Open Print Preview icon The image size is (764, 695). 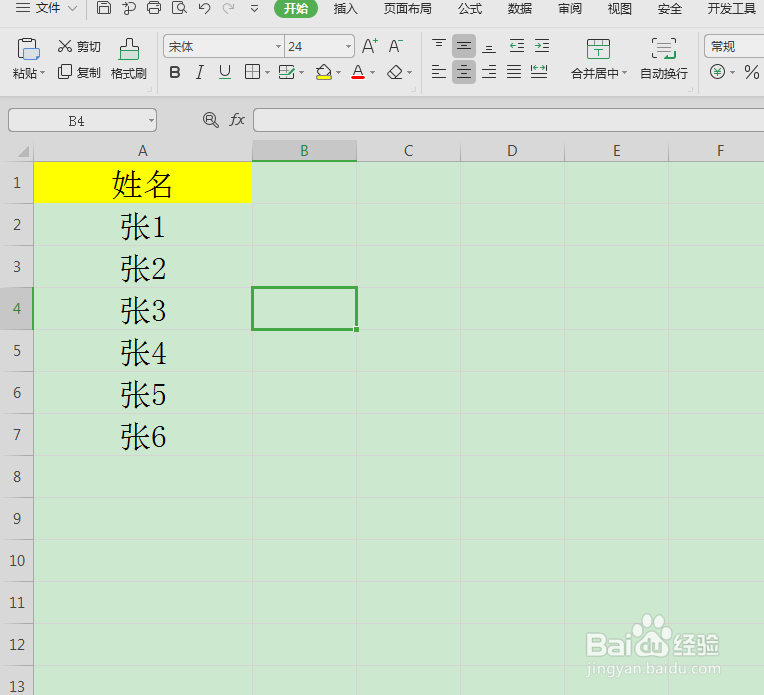[179, 8]
